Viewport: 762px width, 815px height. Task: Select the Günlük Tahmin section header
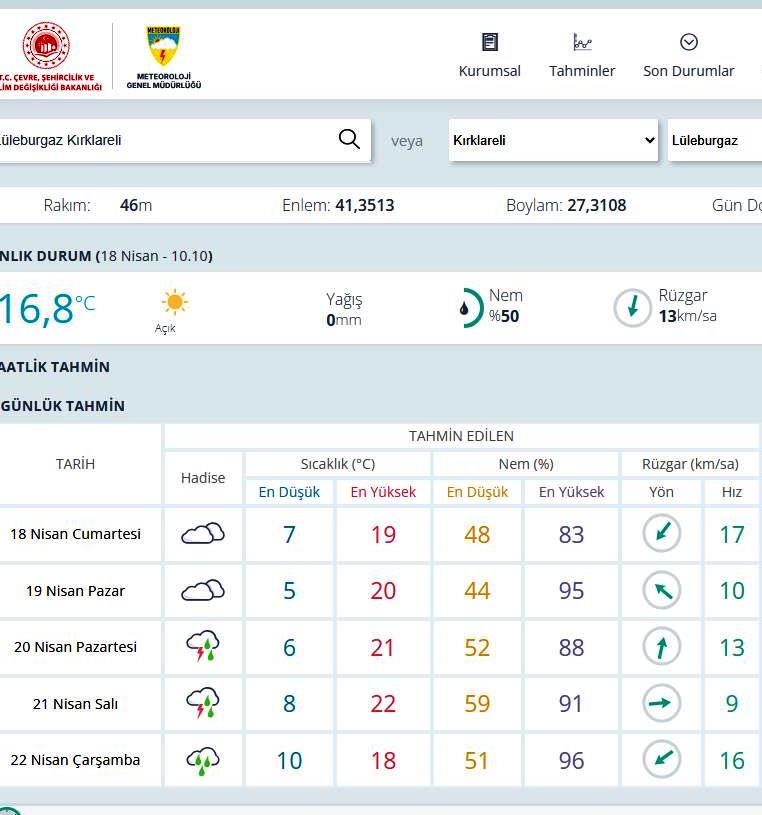point(63,406)
